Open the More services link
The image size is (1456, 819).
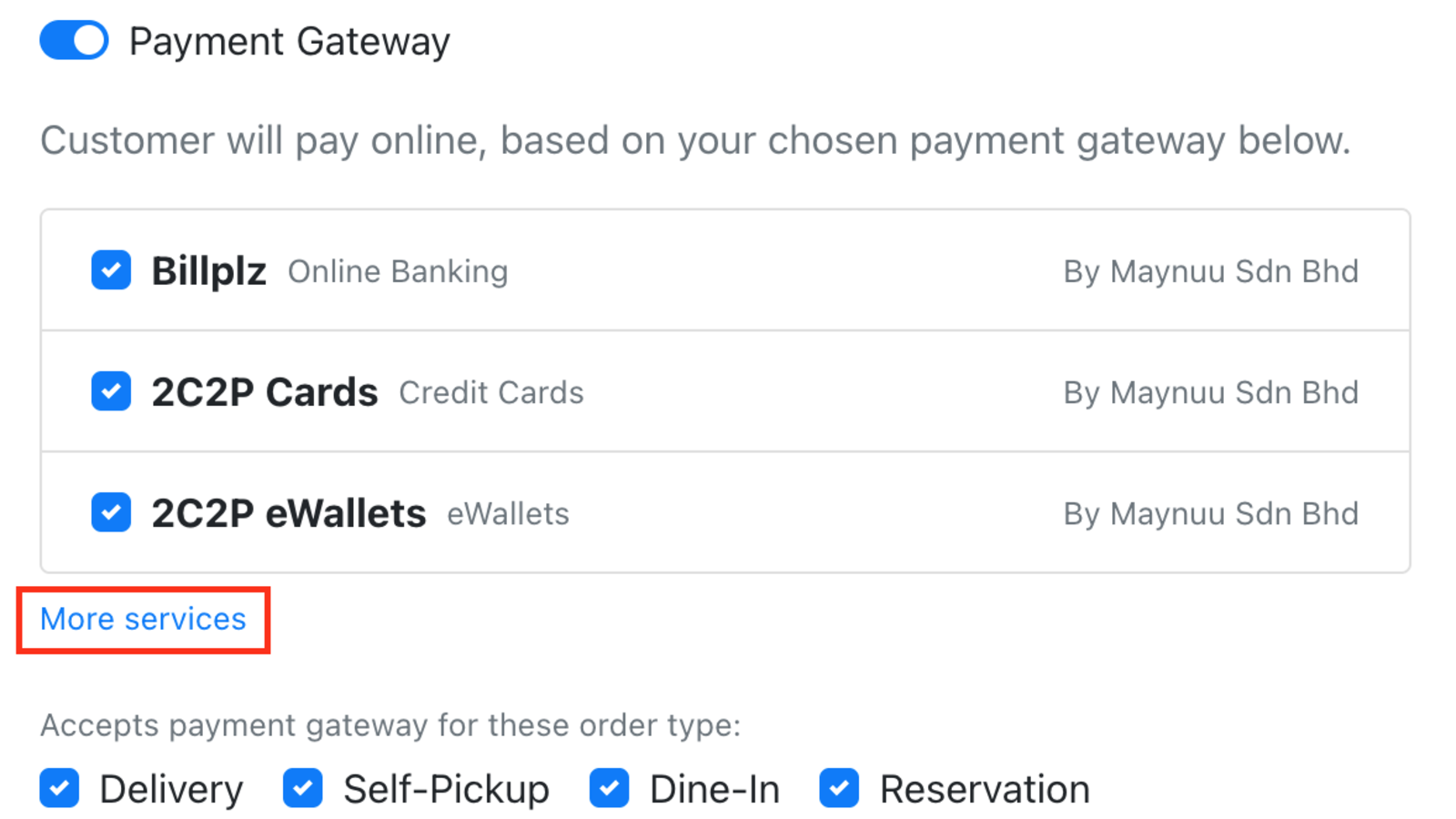pos(143,620)
